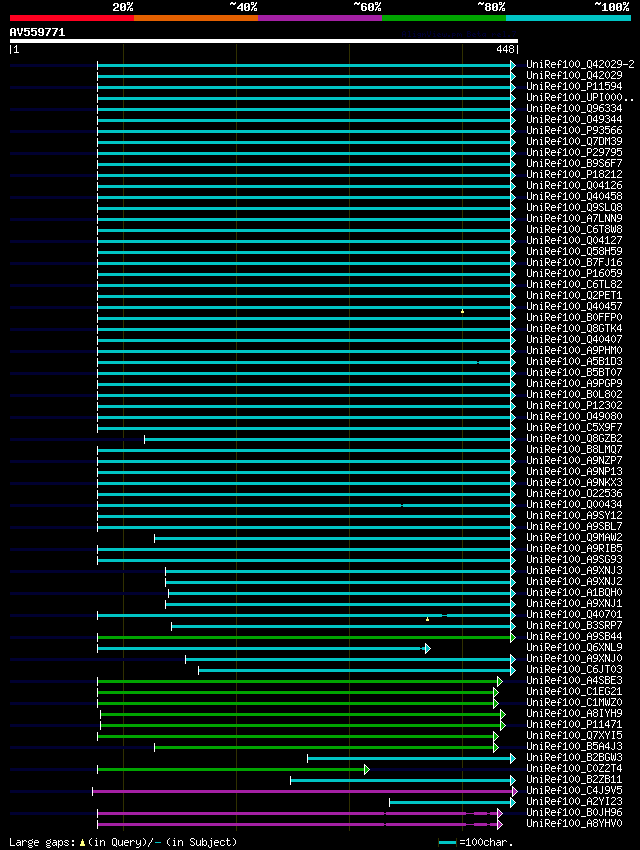
Task: Click the UniRef100_Q40701 label
Action: tap(574, 615)
